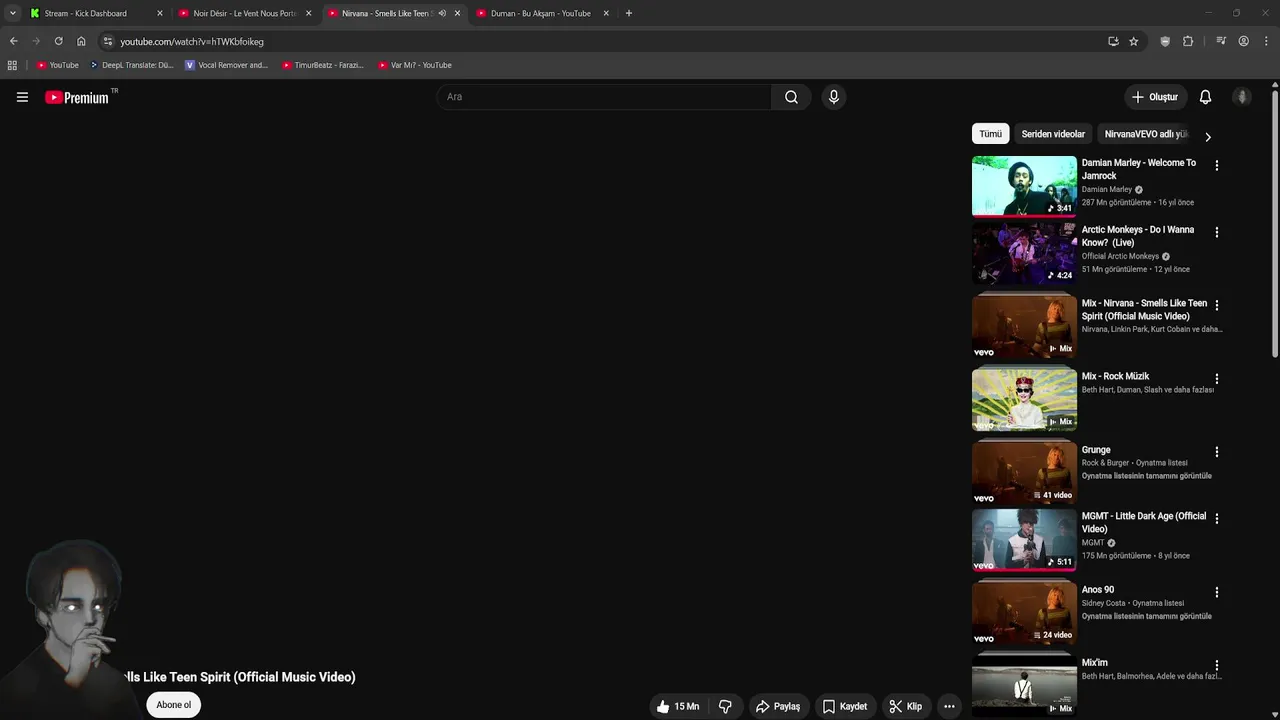
Task: Open the browser home page
Action: (81, 41)
